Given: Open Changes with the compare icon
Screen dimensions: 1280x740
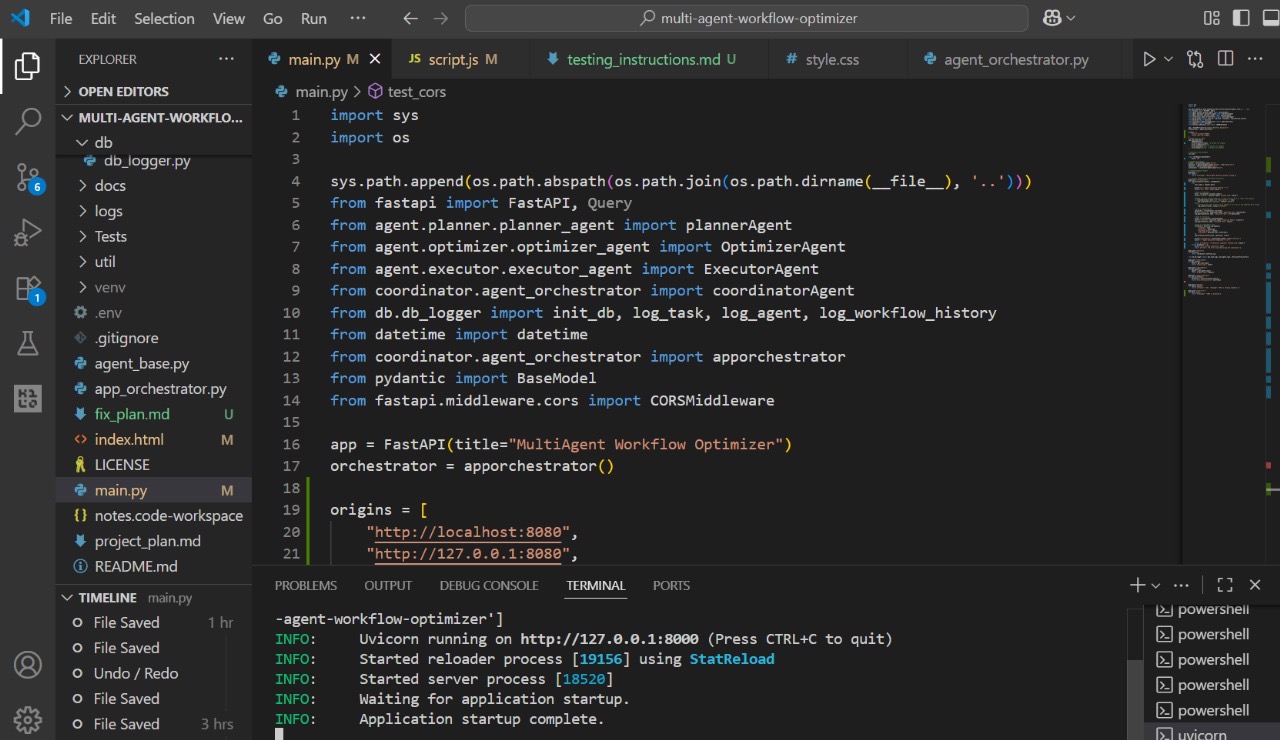Looking at the screenshot, I should pyautogui.click(x=1195, y=60).
